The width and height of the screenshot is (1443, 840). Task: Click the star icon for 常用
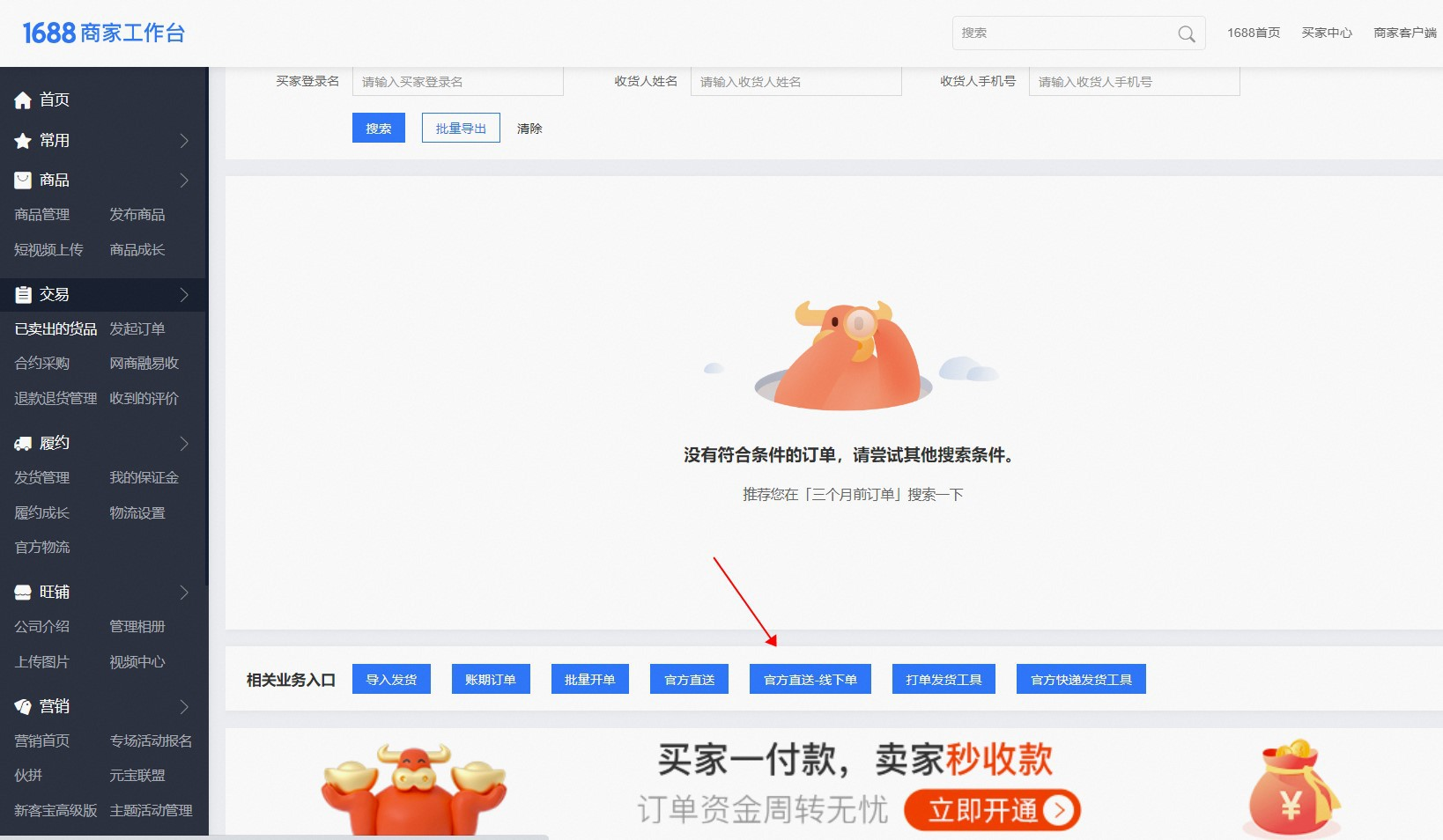23,141
